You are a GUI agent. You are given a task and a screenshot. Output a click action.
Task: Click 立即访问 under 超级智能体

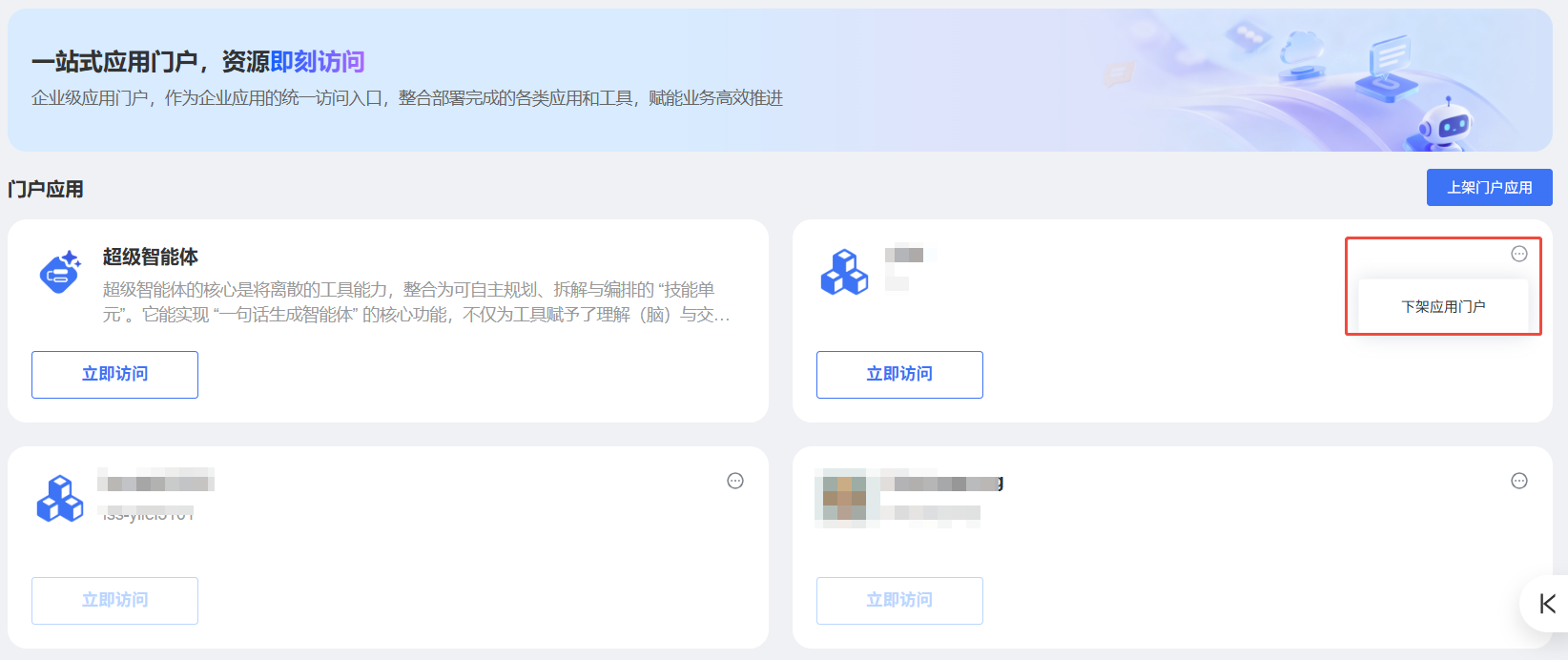(114, 374)
